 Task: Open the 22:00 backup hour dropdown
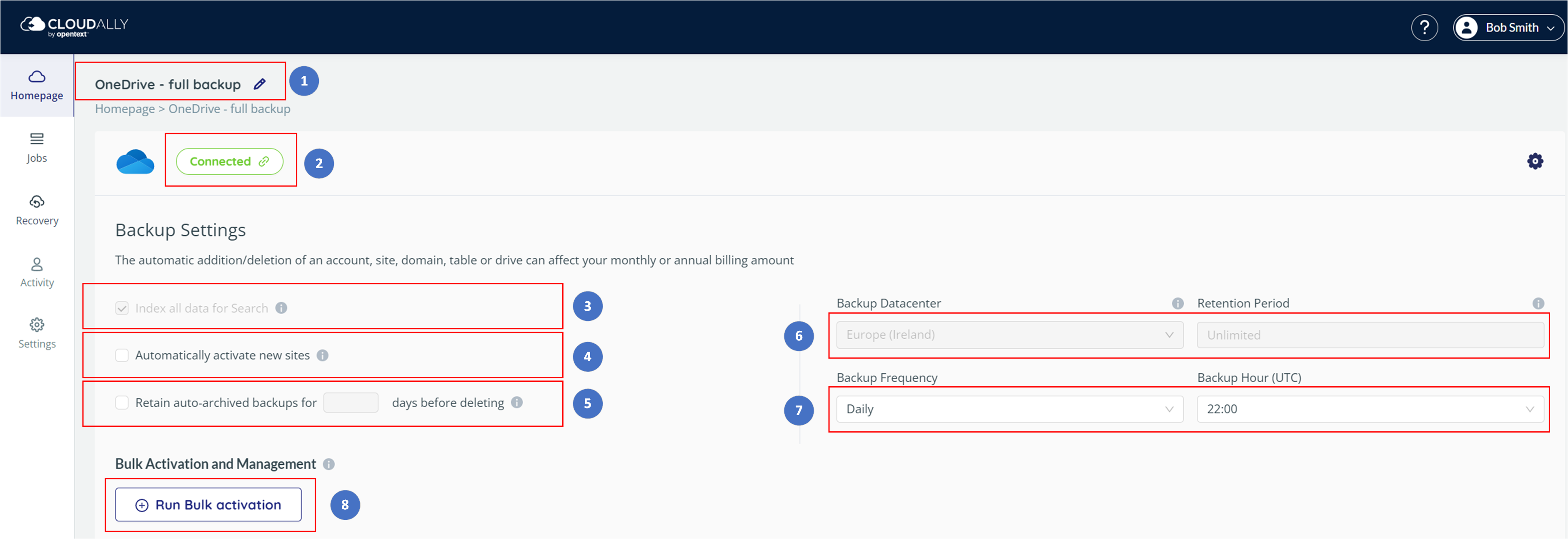[1370, 409]
